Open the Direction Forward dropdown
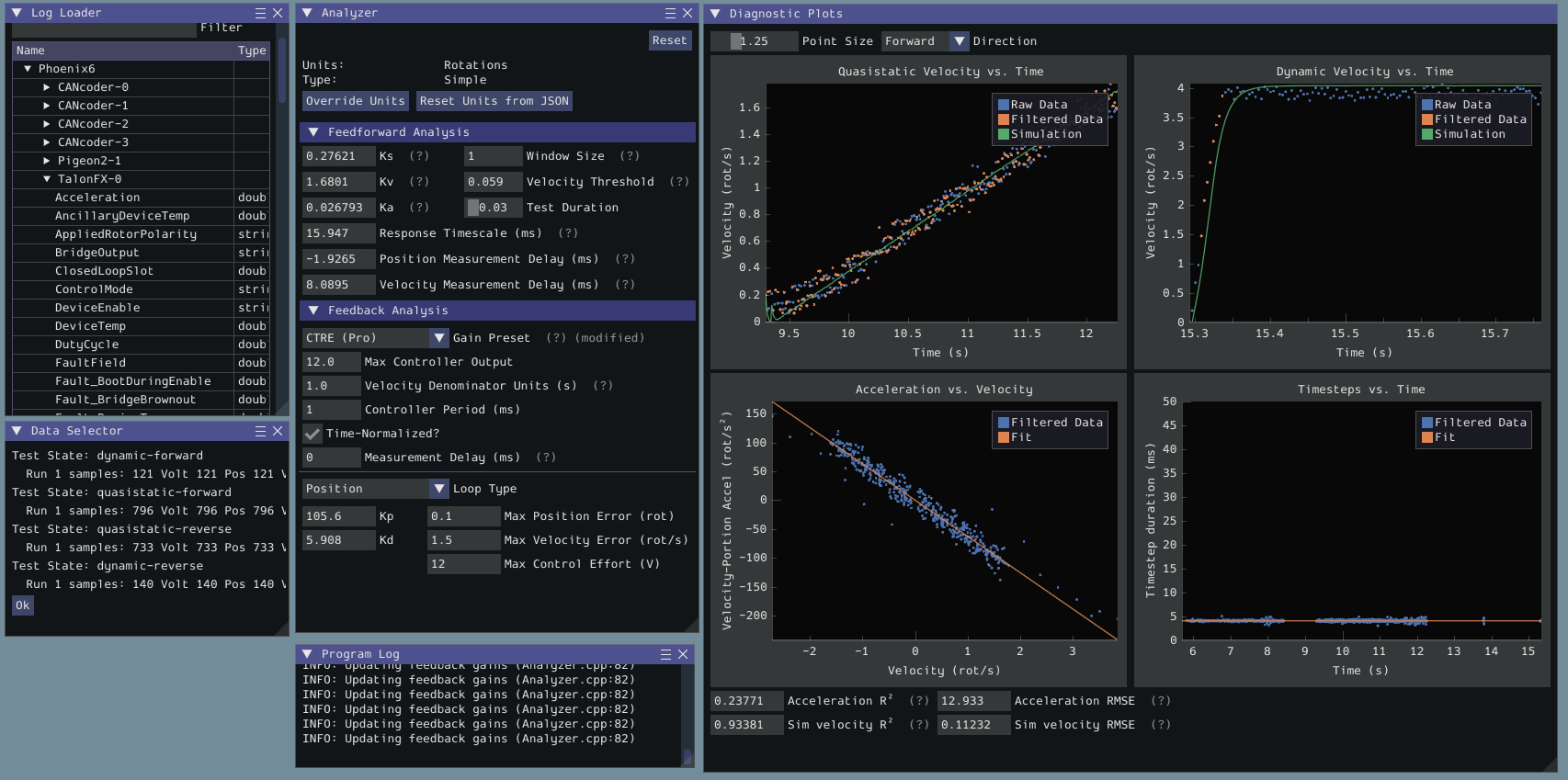 925,41
